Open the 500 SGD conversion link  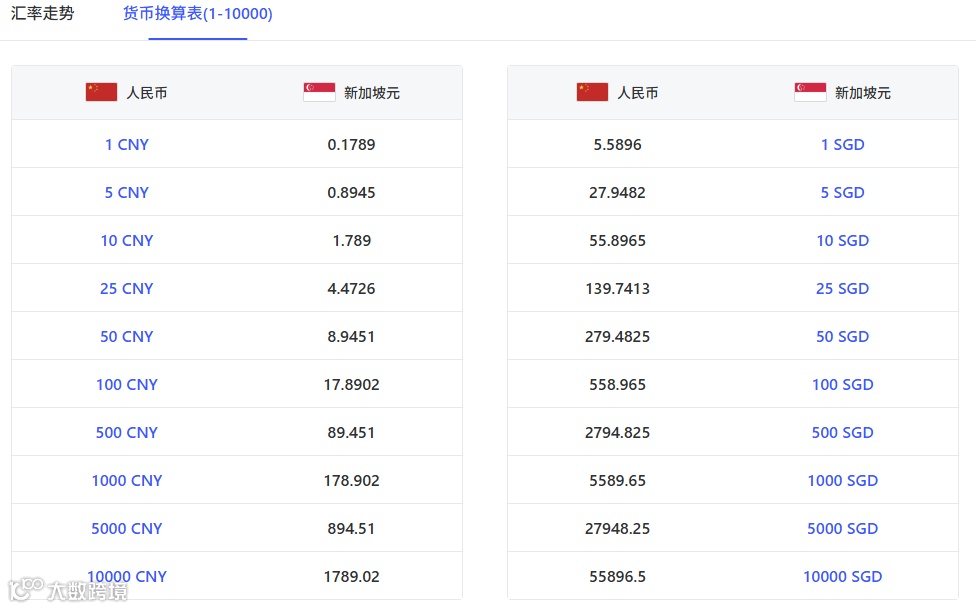coord(843,432)
